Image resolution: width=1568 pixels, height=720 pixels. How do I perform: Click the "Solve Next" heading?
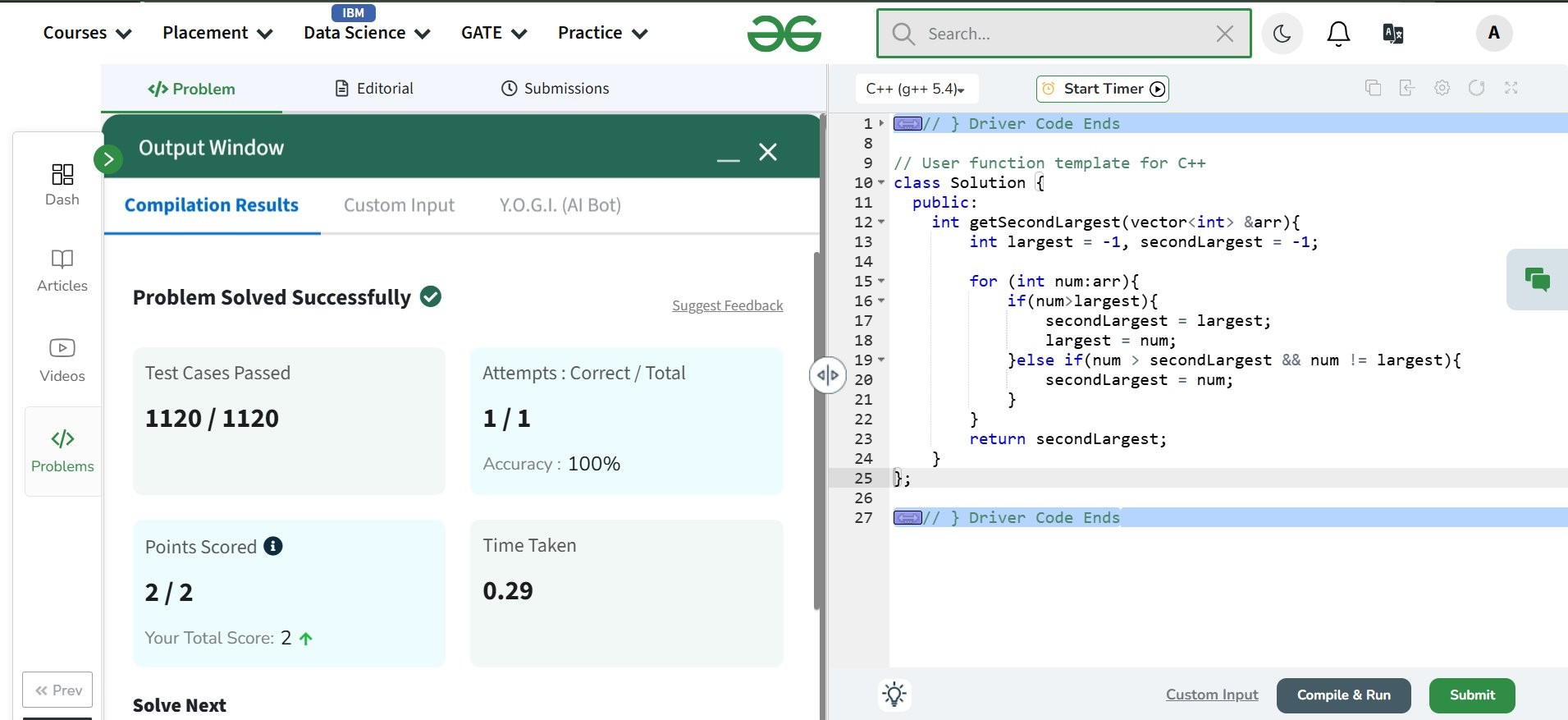[x=179, y=705]
